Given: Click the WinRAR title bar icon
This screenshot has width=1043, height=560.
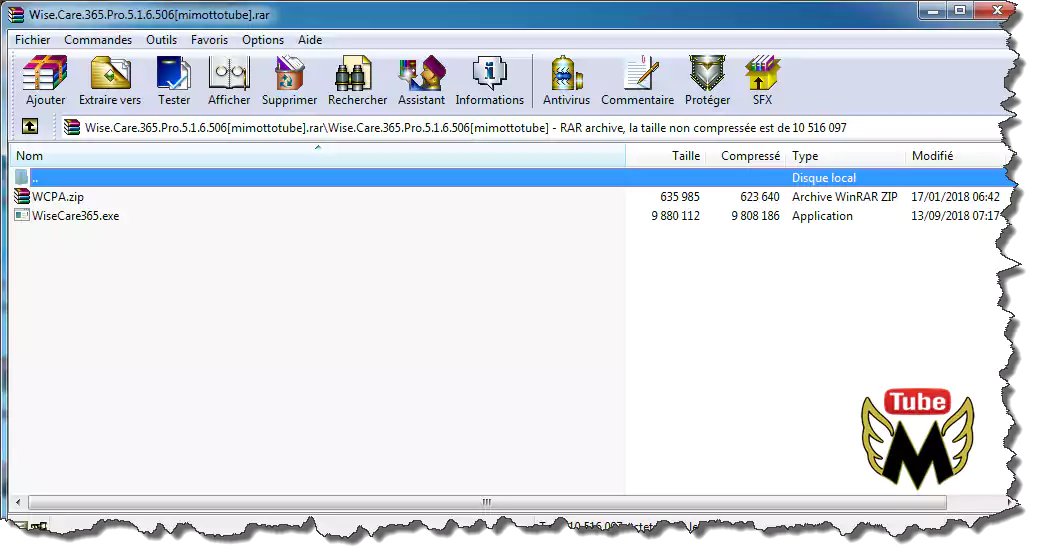Looking at the screenshot, I should pyautogui.click(x=16, y=14).
